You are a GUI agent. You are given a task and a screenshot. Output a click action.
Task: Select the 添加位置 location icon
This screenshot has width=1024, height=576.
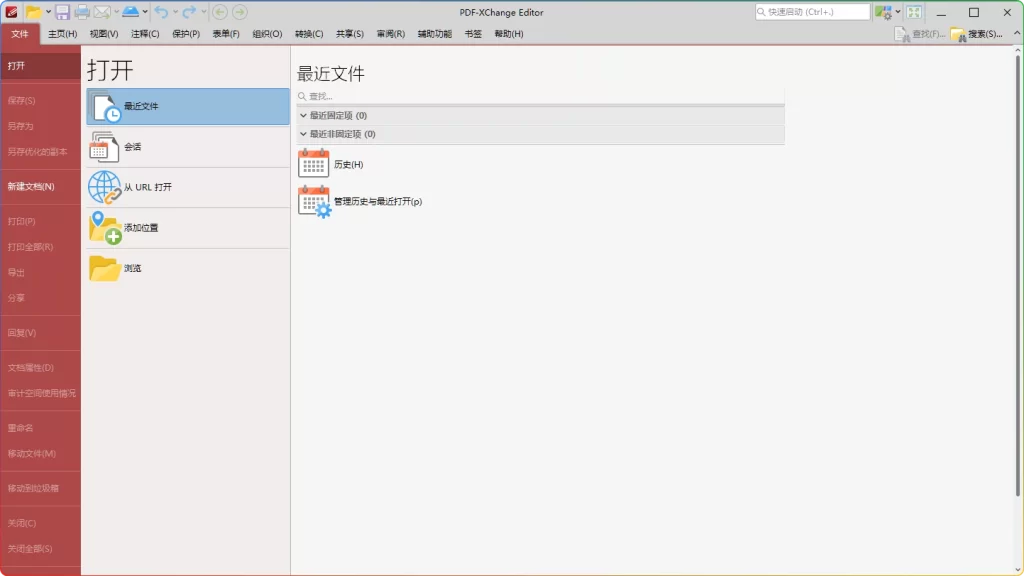click(106, 227)
